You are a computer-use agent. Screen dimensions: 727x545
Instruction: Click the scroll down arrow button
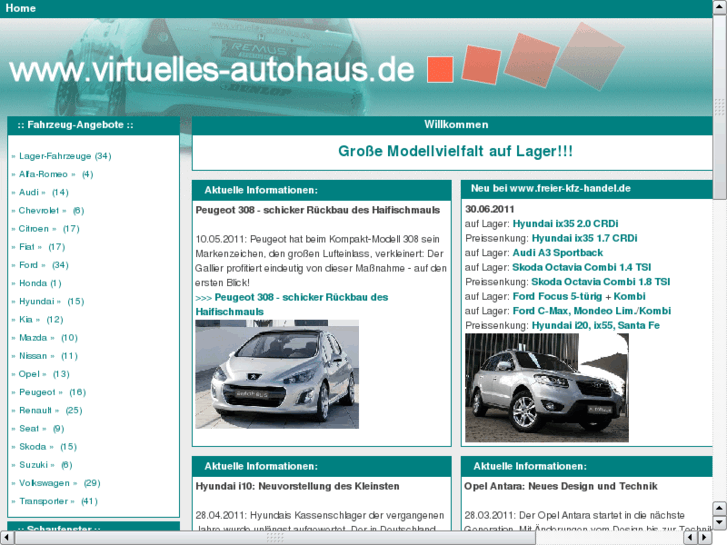720,522
